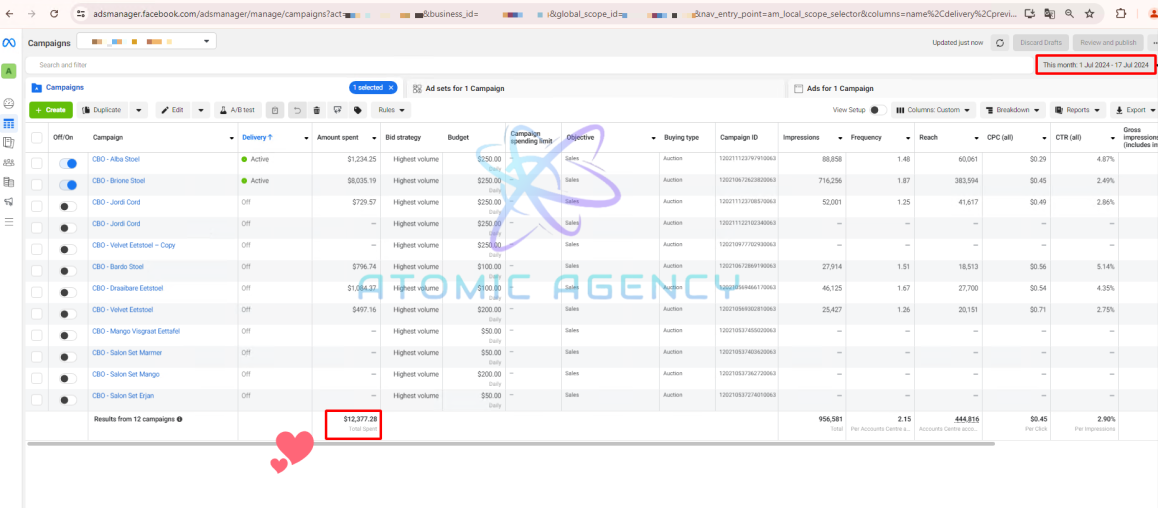Open the Rules dropdown
The image size is (1158, 508).
(391, 110)
